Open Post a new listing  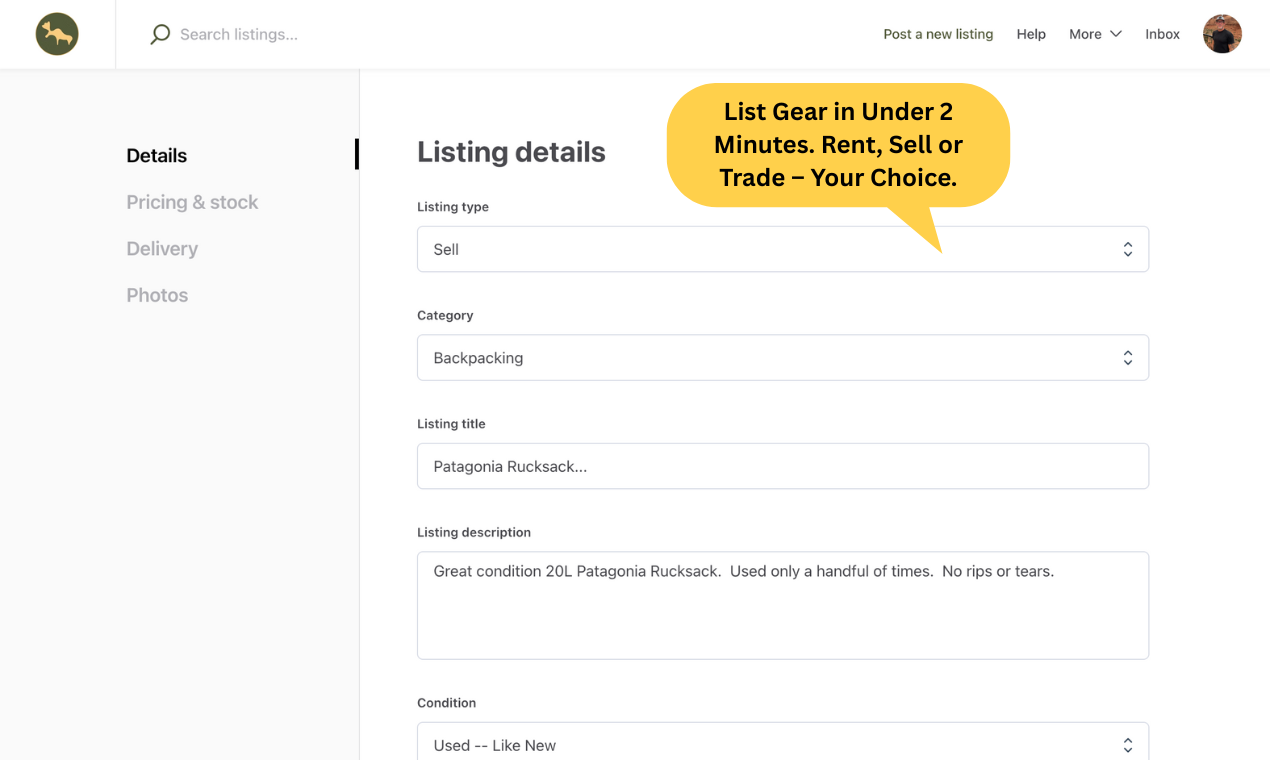coord(938,34)
